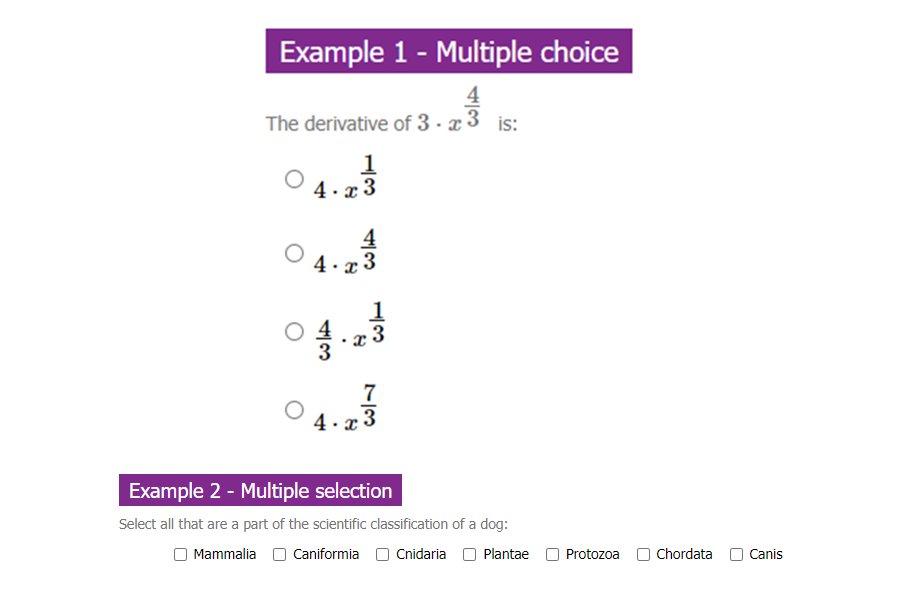Check the Canis checkbox
Viewport: 907px width, 605px height.
[736, 555]
